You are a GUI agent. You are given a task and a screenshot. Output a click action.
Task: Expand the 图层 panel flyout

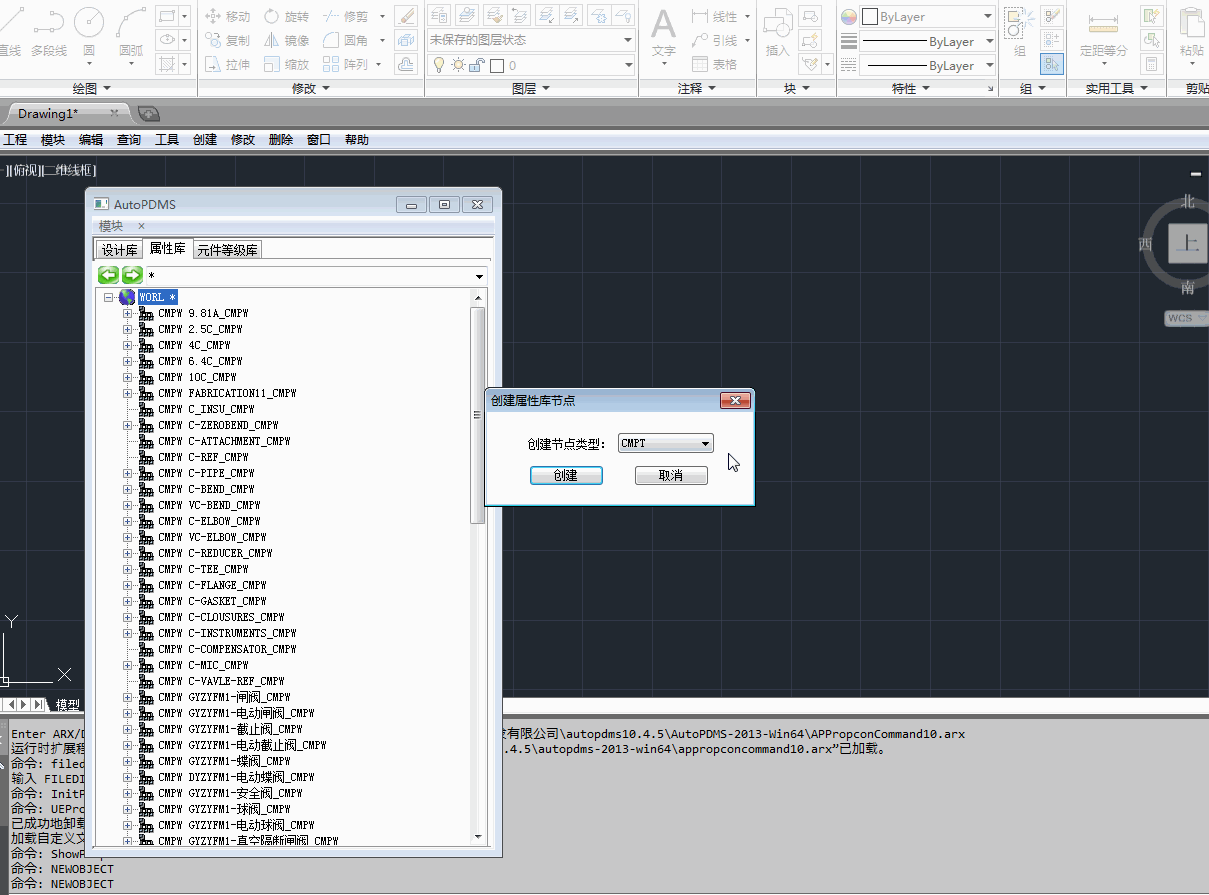pyautogui.click(x=531, y=88)
